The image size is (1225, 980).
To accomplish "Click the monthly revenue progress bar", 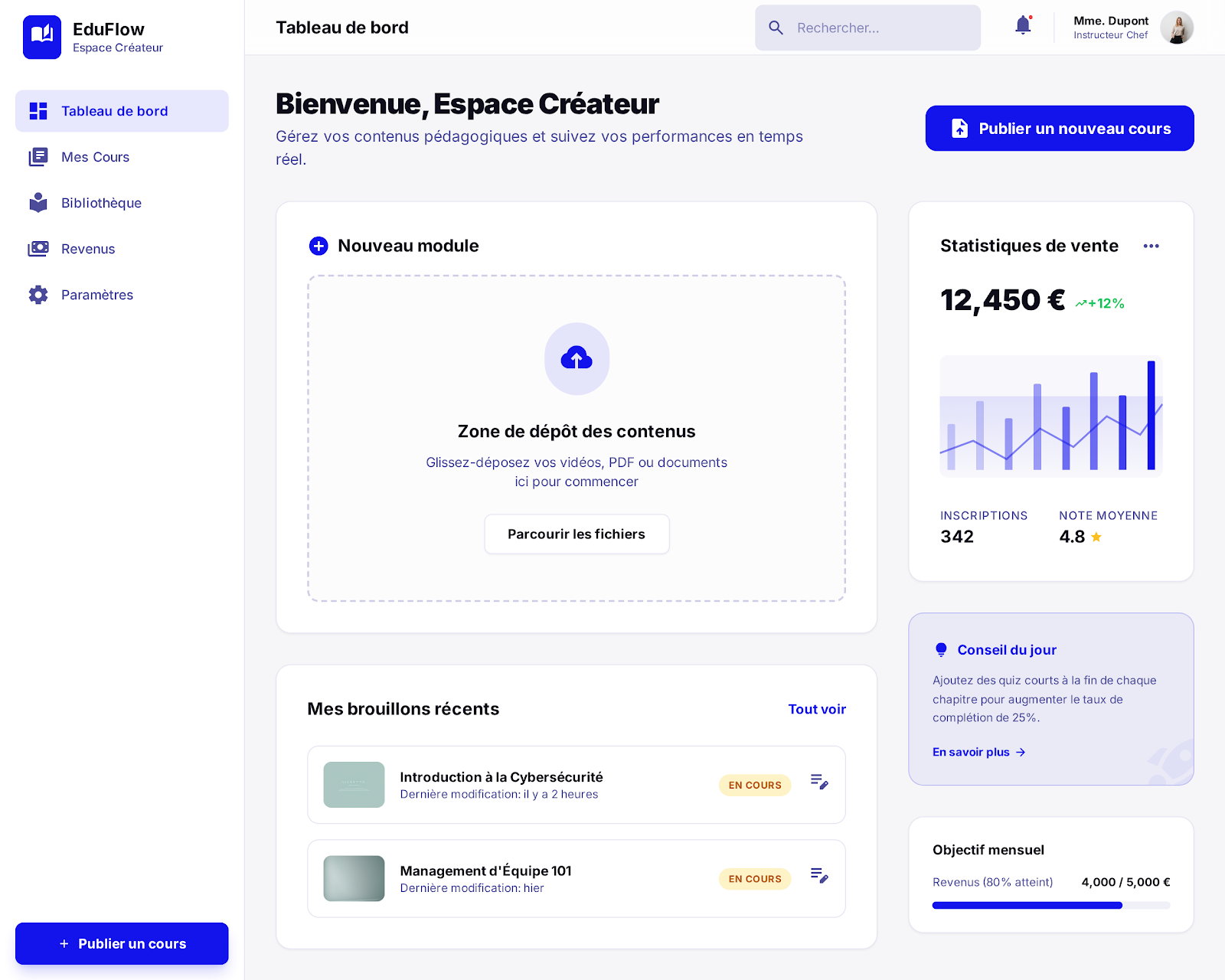I will (x=1050, y=905).
